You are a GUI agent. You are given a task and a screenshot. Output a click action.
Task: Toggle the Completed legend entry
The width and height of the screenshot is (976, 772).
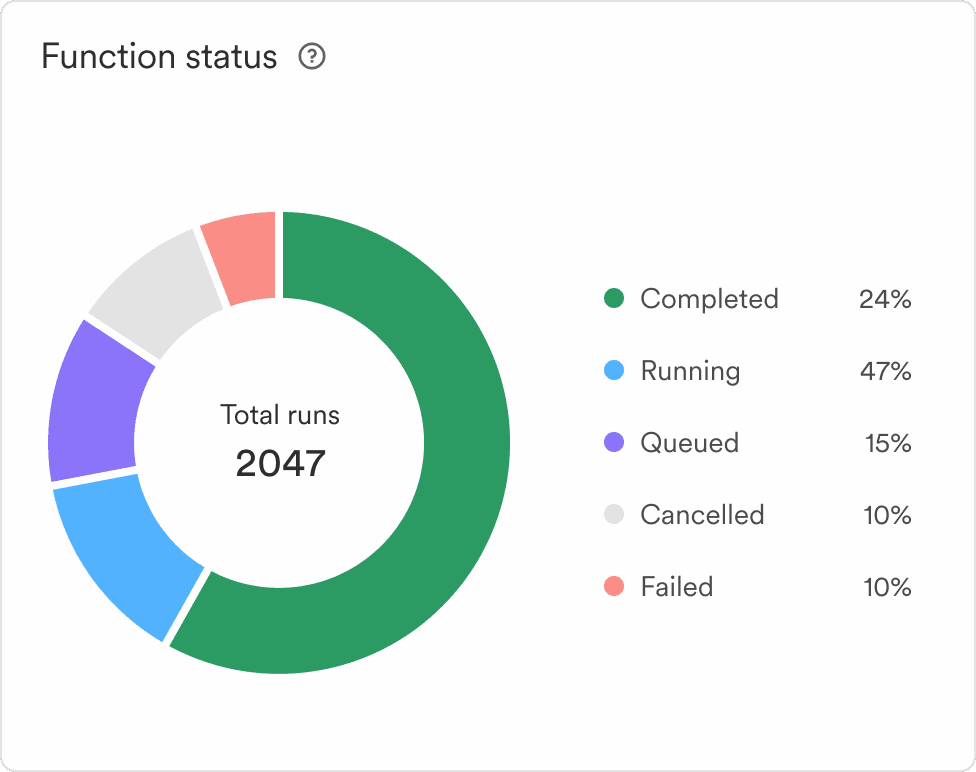pos(710,299)
